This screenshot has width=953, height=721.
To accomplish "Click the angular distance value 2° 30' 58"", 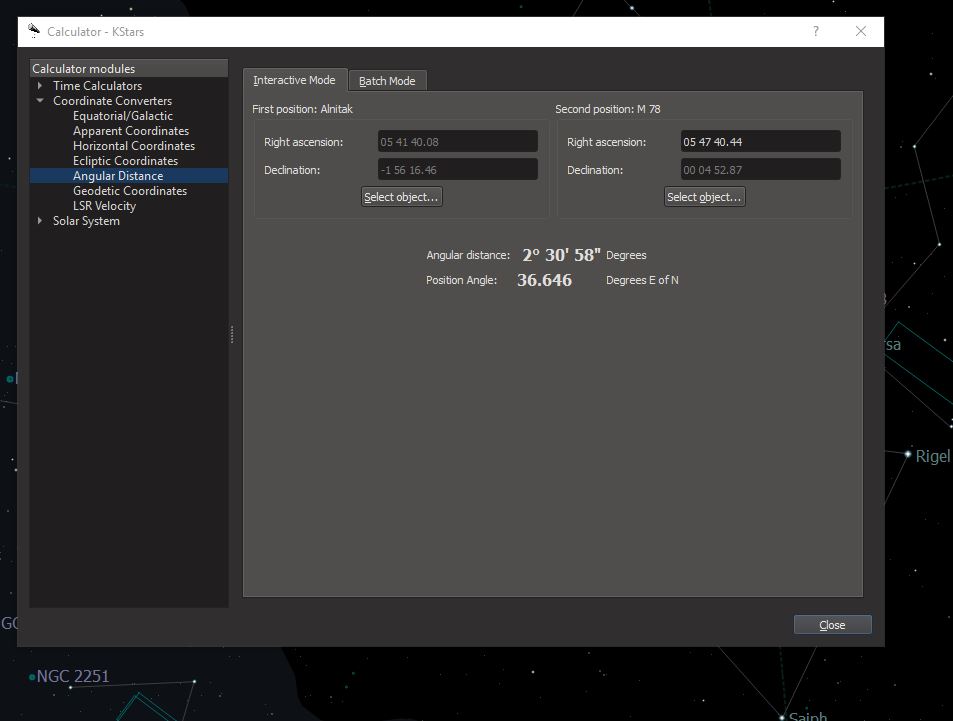I will [x=561, y=255].
